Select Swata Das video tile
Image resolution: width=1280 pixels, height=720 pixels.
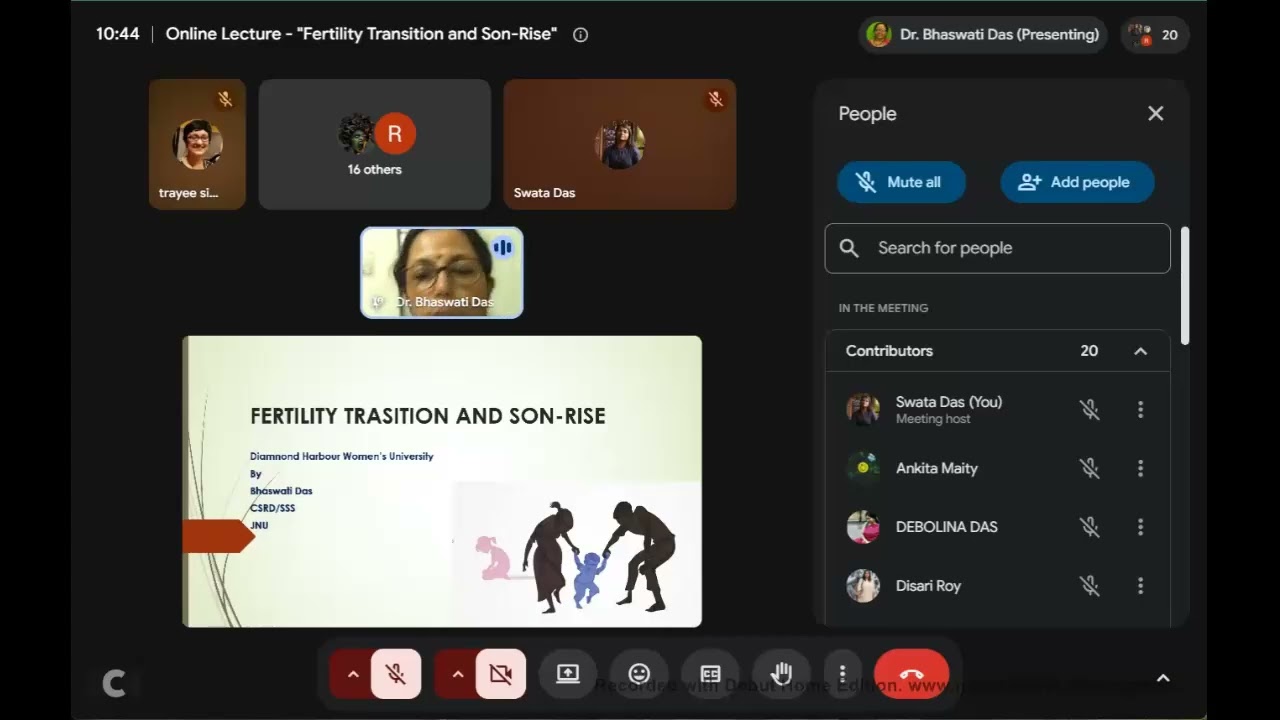(x=620, y=144)
